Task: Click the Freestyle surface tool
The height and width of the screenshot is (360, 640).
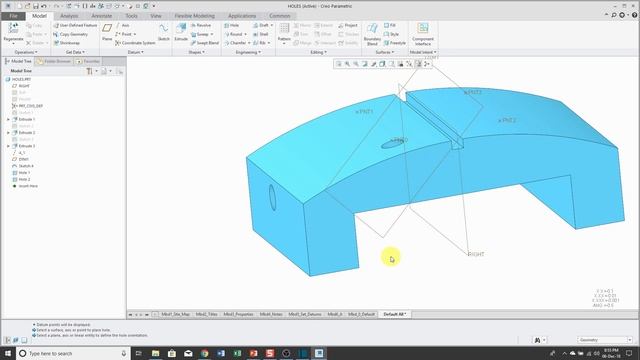Action: click(x=395, y=43)
